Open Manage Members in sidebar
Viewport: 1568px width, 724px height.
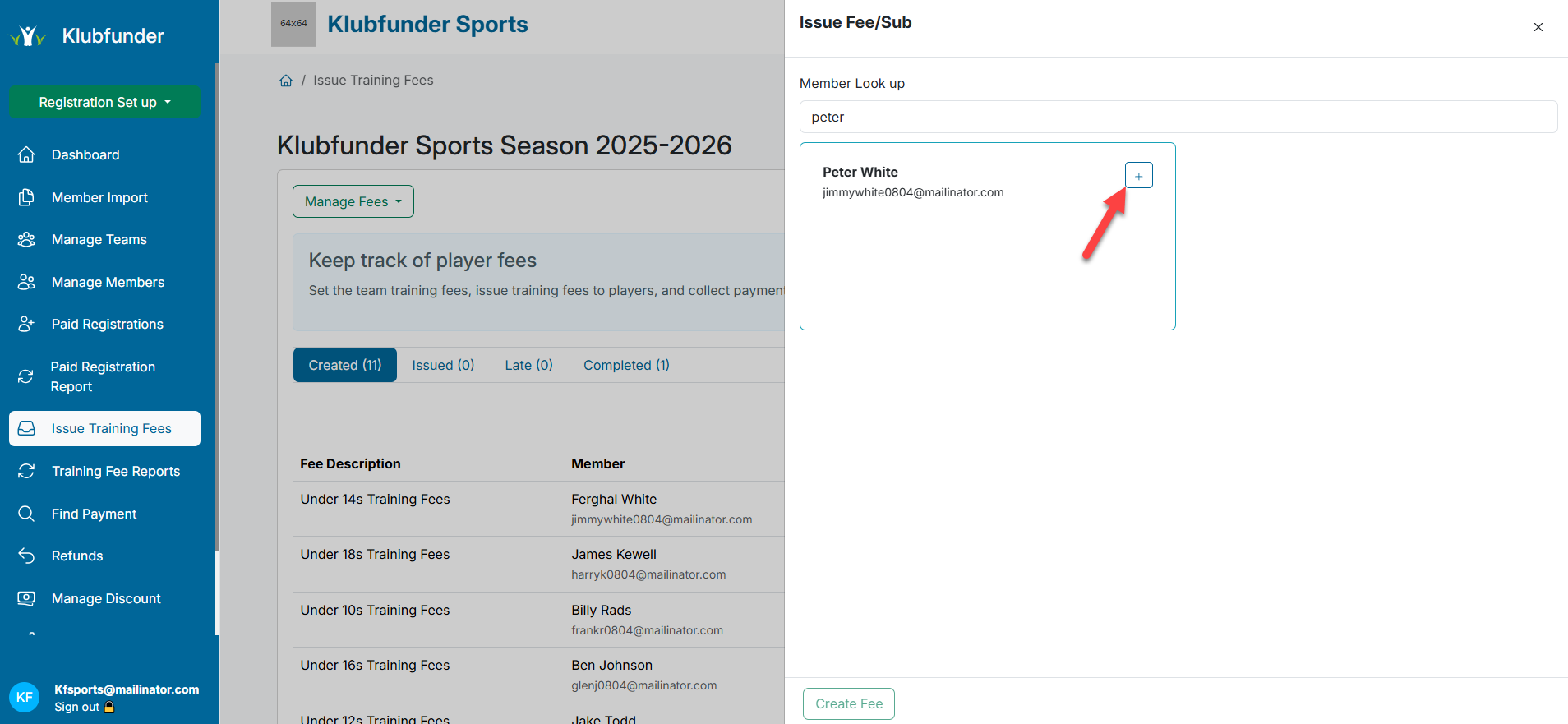point(108,282)
